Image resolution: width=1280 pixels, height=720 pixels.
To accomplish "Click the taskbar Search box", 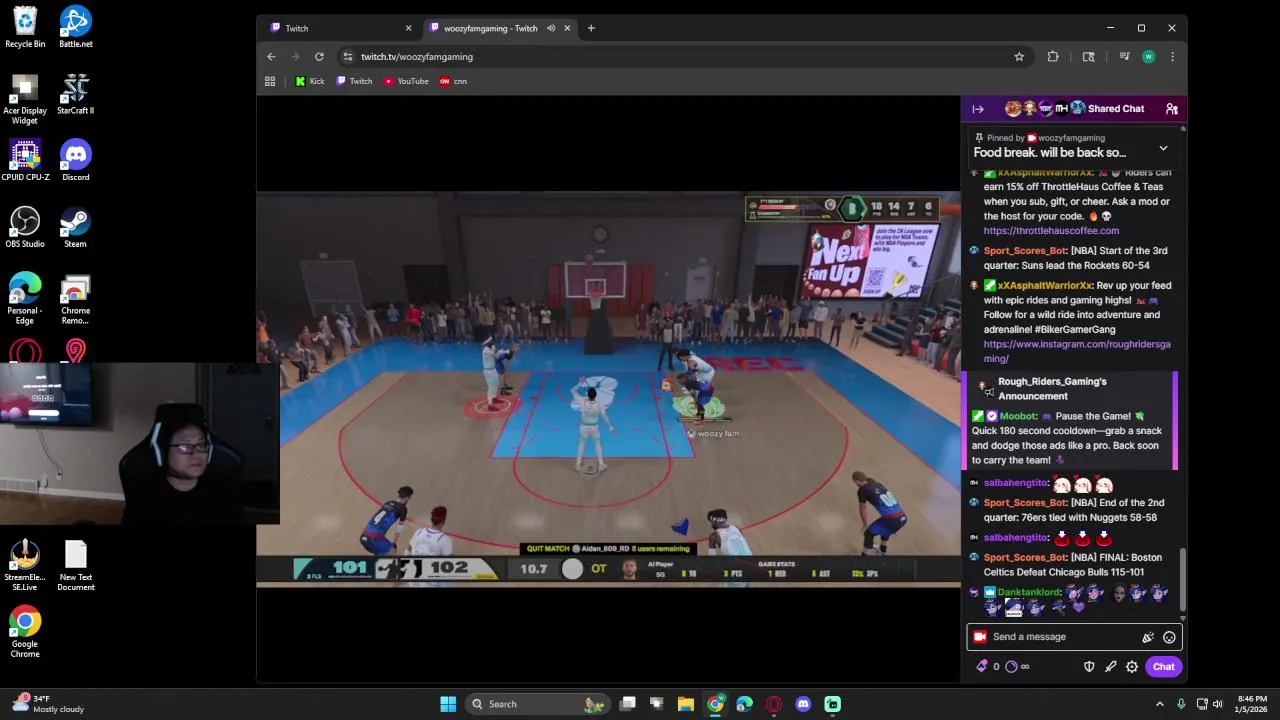I will [539, 704].
